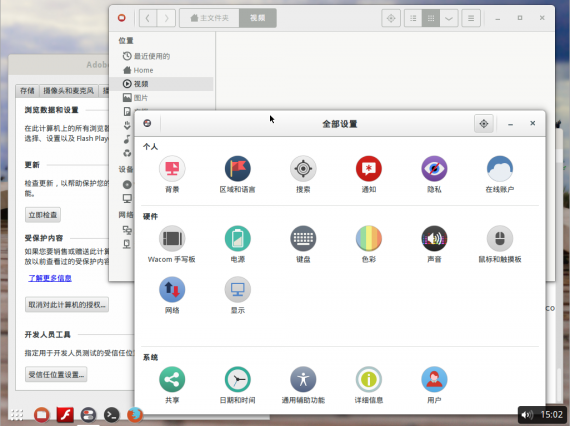Click the computer monitor sidebar icon
Image resolution: width=570 pixels, height=426 pixels.
point(127,198)
